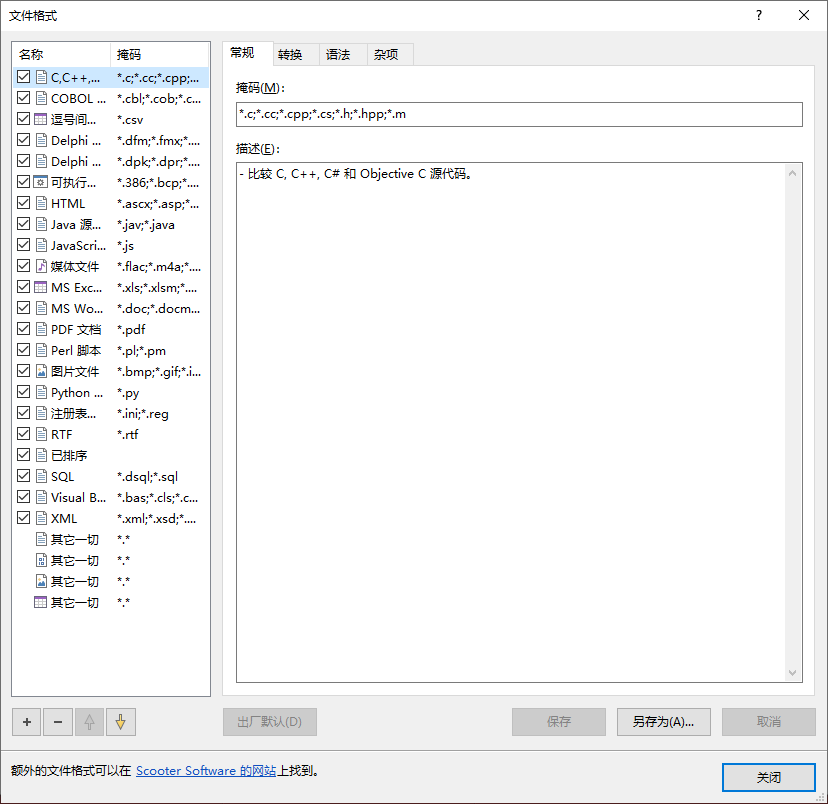Select the 其它一切 picture icon row

(x=111, y=581)
